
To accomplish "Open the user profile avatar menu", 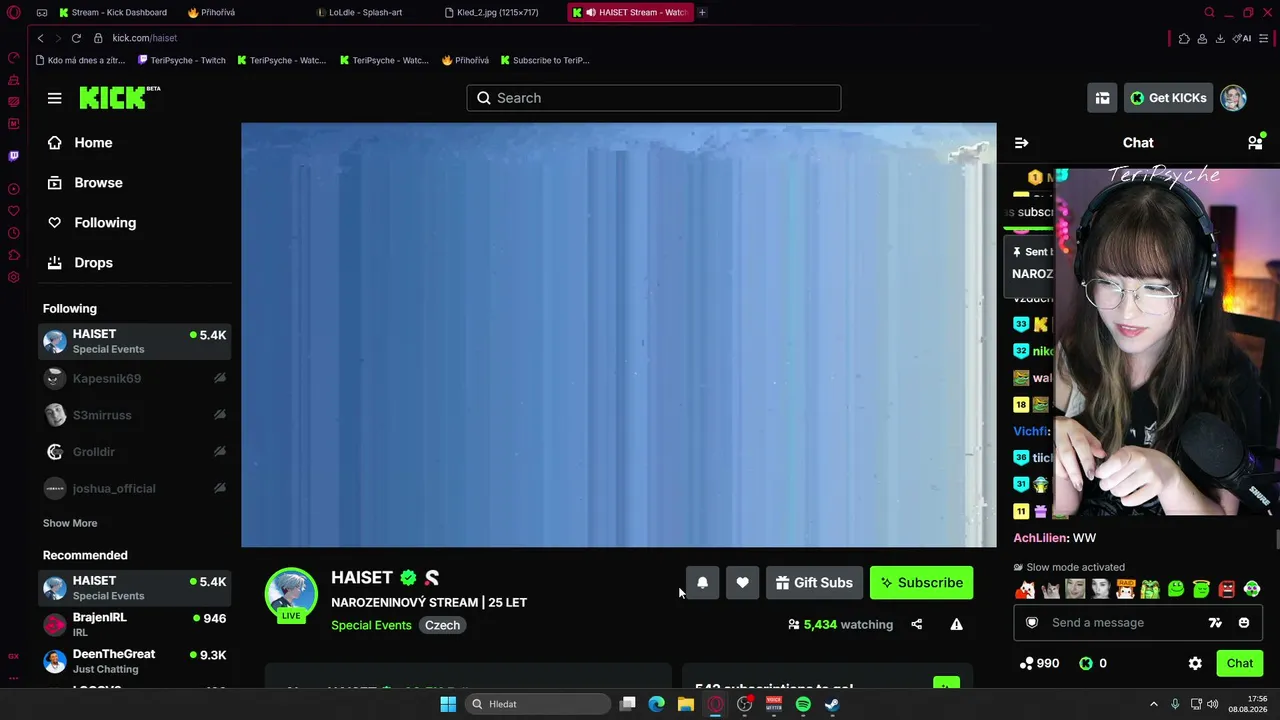I will coord(1233,98).
